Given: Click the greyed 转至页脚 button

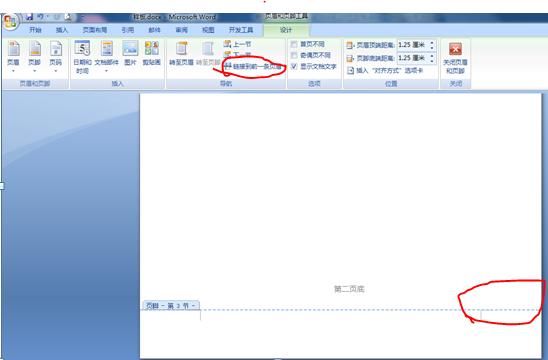Looking at the screenshot, I should [208, 53].
